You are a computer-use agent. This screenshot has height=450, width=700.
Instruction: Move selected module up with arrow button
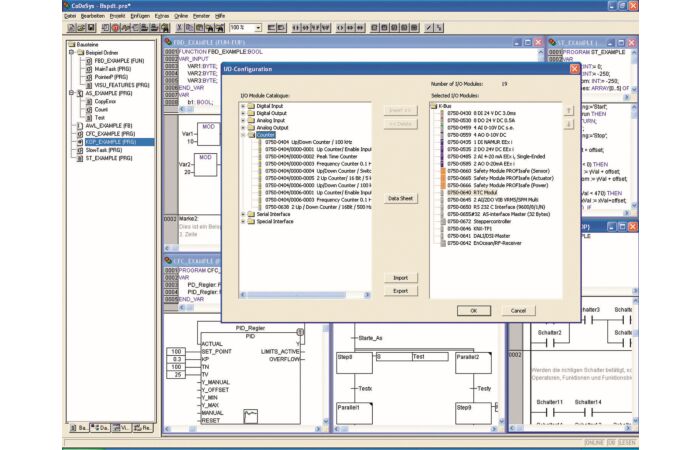point(569,111)
